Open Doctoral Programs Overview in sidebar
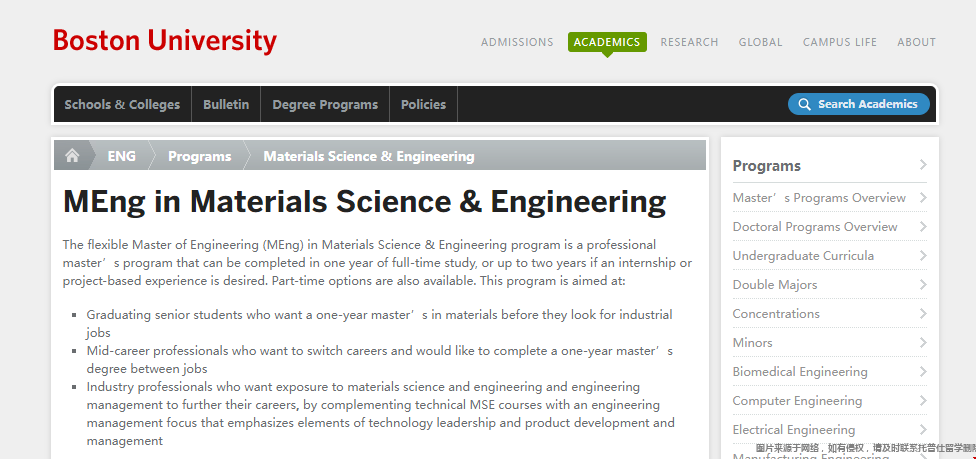 pos(815,227)
